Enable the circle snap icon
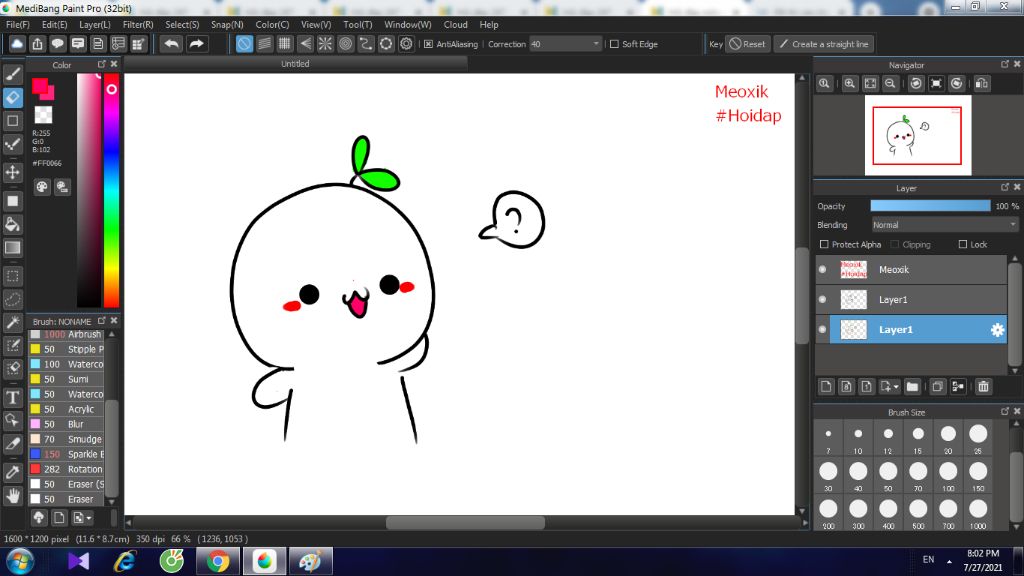The width and height of the screenshot is (1024, 576). (x=345, y=44)
